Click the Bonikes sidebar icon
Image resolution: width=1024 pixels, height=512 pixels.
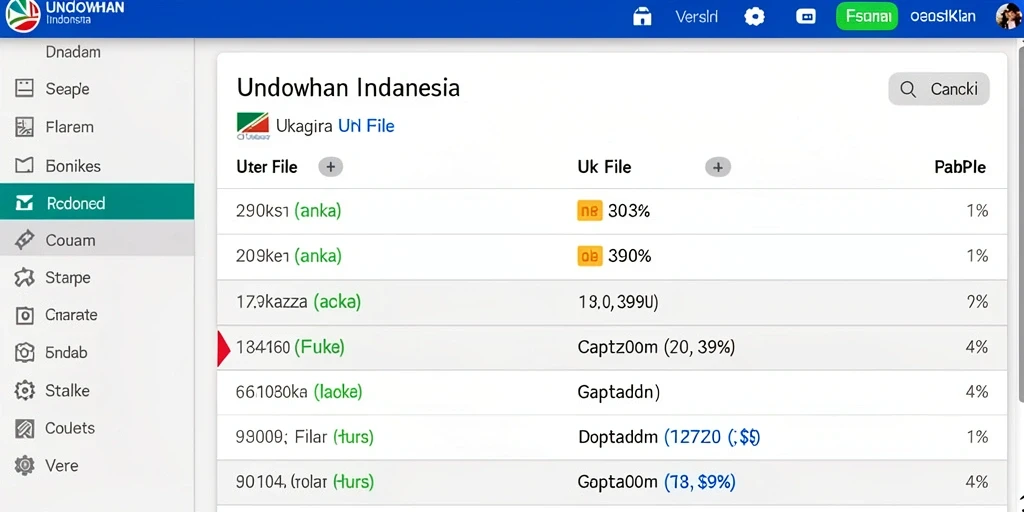pyautogui.click(x=24, y=166)
